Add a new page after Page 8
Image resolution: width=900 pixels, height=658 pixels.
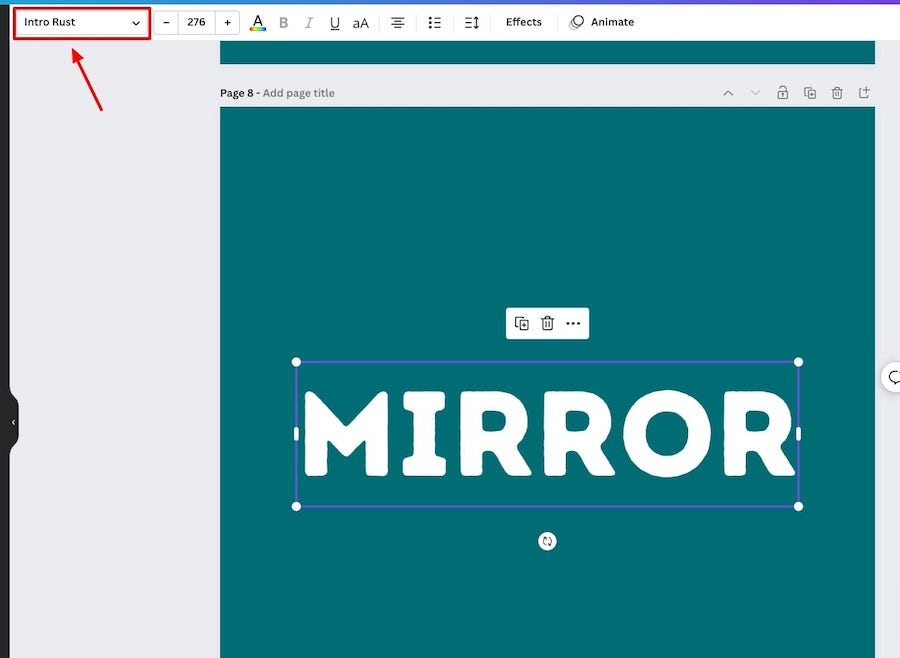(864, 92)
